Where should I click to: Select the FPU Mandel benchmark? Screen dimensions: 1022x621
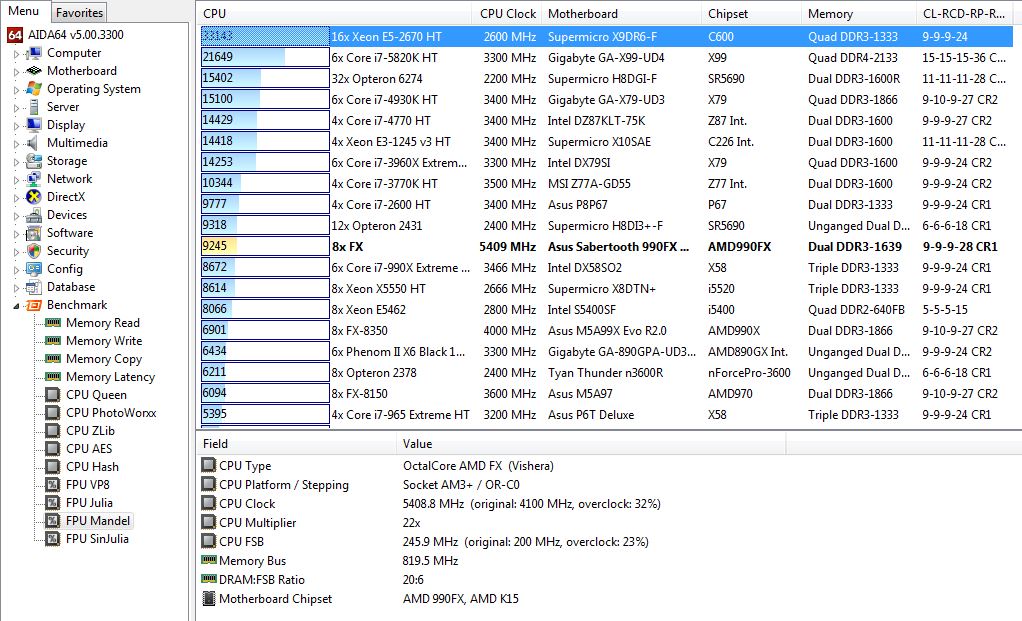tap(98, 521)
